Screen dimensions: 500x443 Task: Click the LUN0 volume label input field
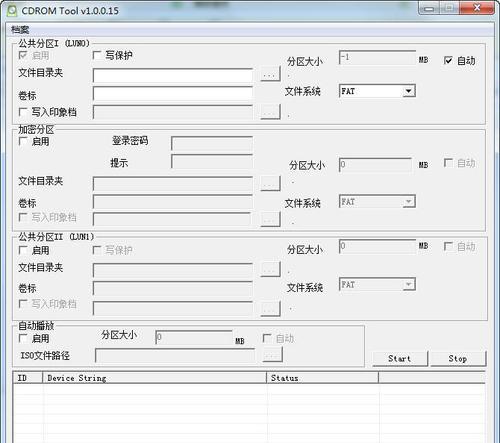[173, 93]
